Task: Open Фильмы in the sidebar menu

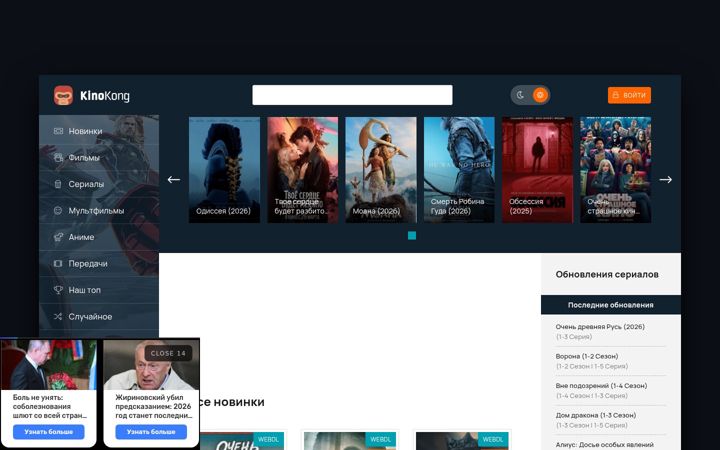Action: 99,158
